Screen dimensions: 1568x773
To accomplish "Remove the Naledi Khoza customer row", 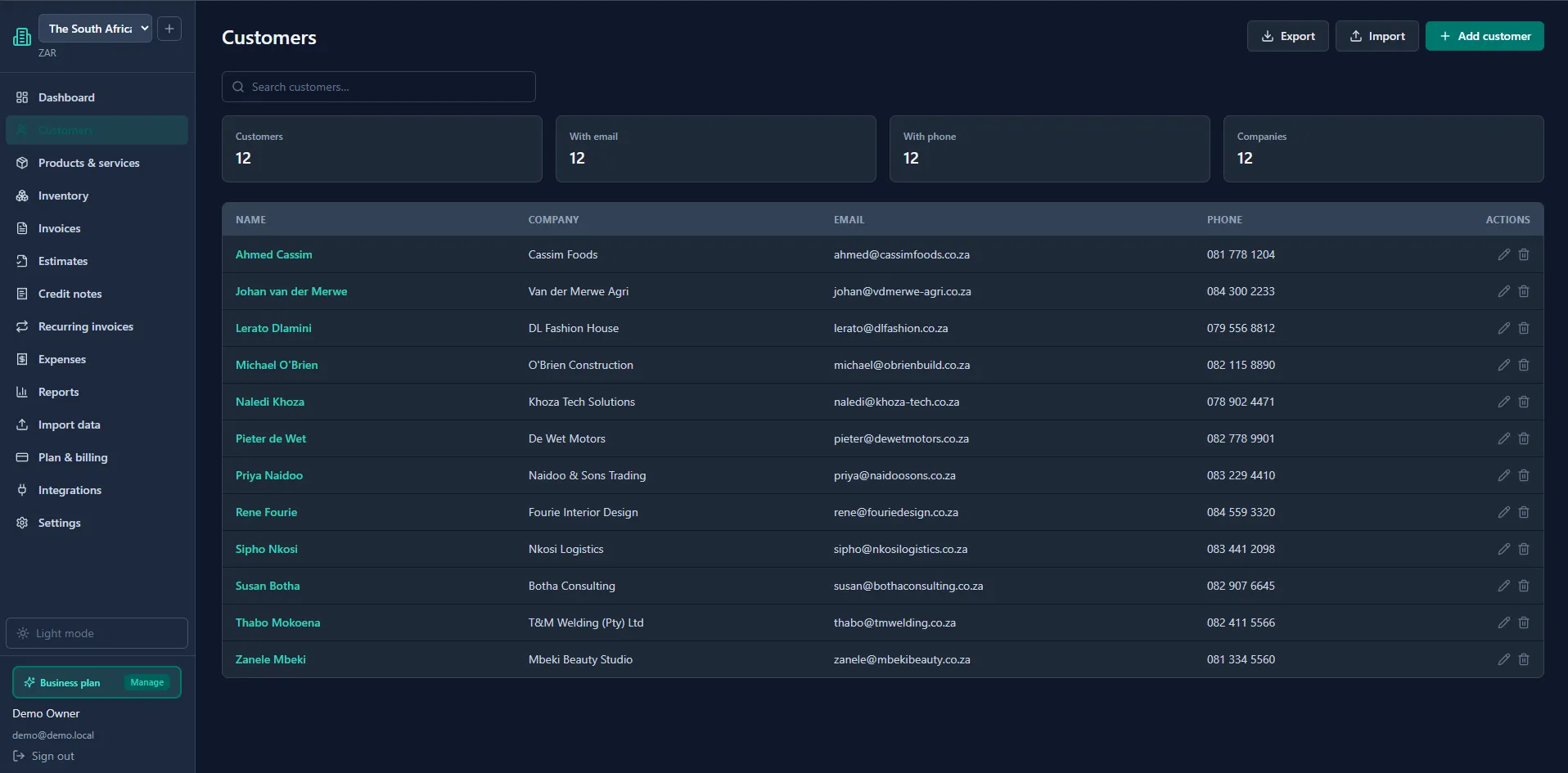I will (1524, 402).
